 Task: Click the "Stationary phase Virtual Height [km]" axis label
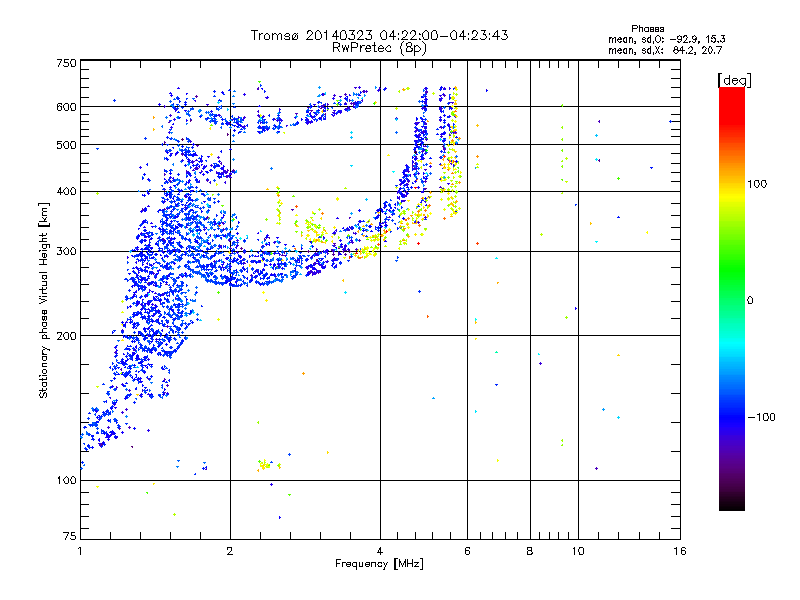[x=43, y=301]
